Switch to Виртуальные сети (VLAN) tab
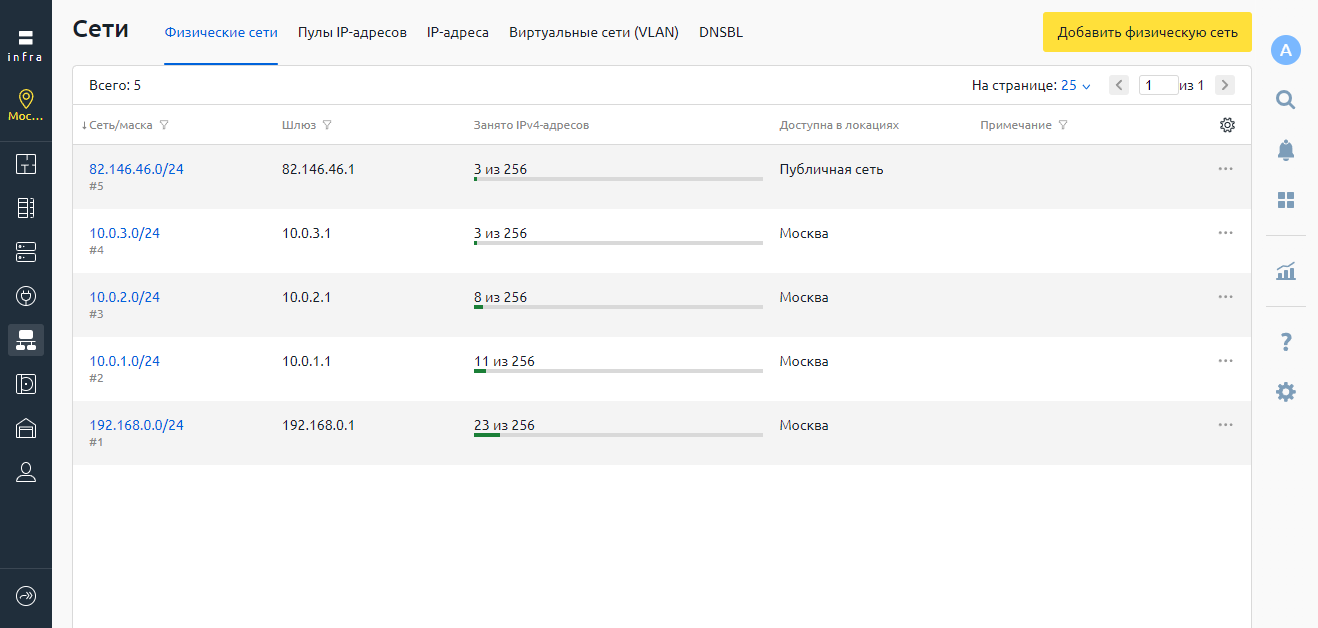 (x=593, y=33)
